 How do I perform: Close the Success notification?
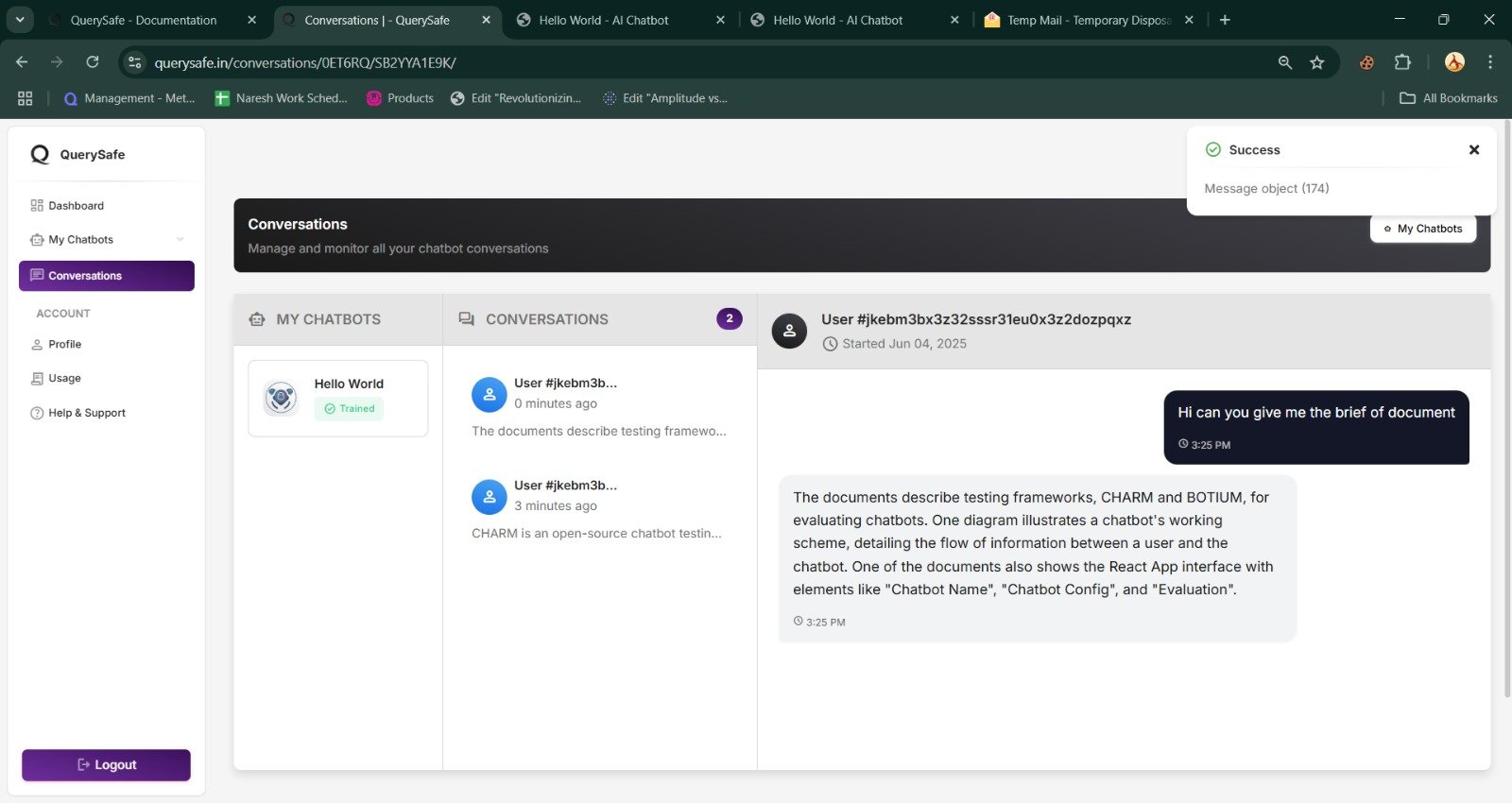[x=1473, y=149]
